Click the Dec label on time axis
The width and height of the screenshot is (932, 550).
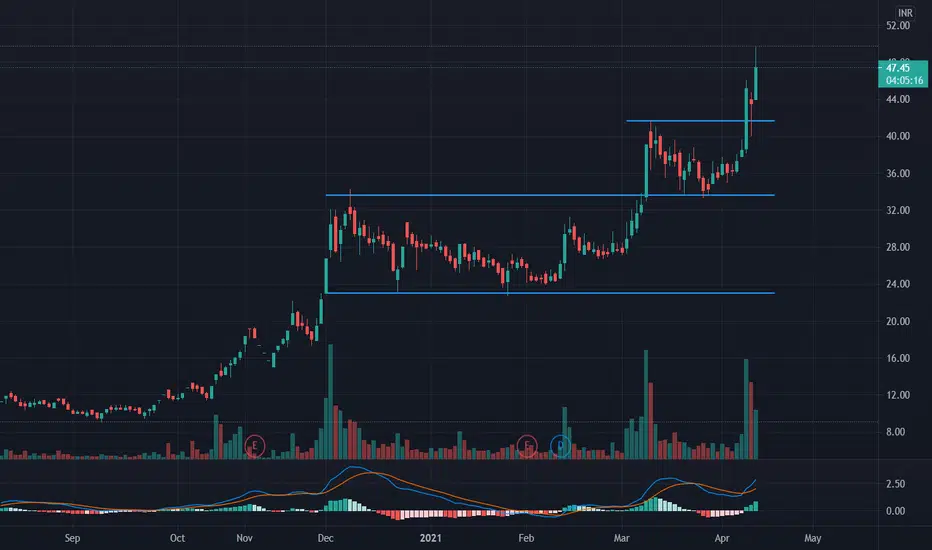pos(326,538)
